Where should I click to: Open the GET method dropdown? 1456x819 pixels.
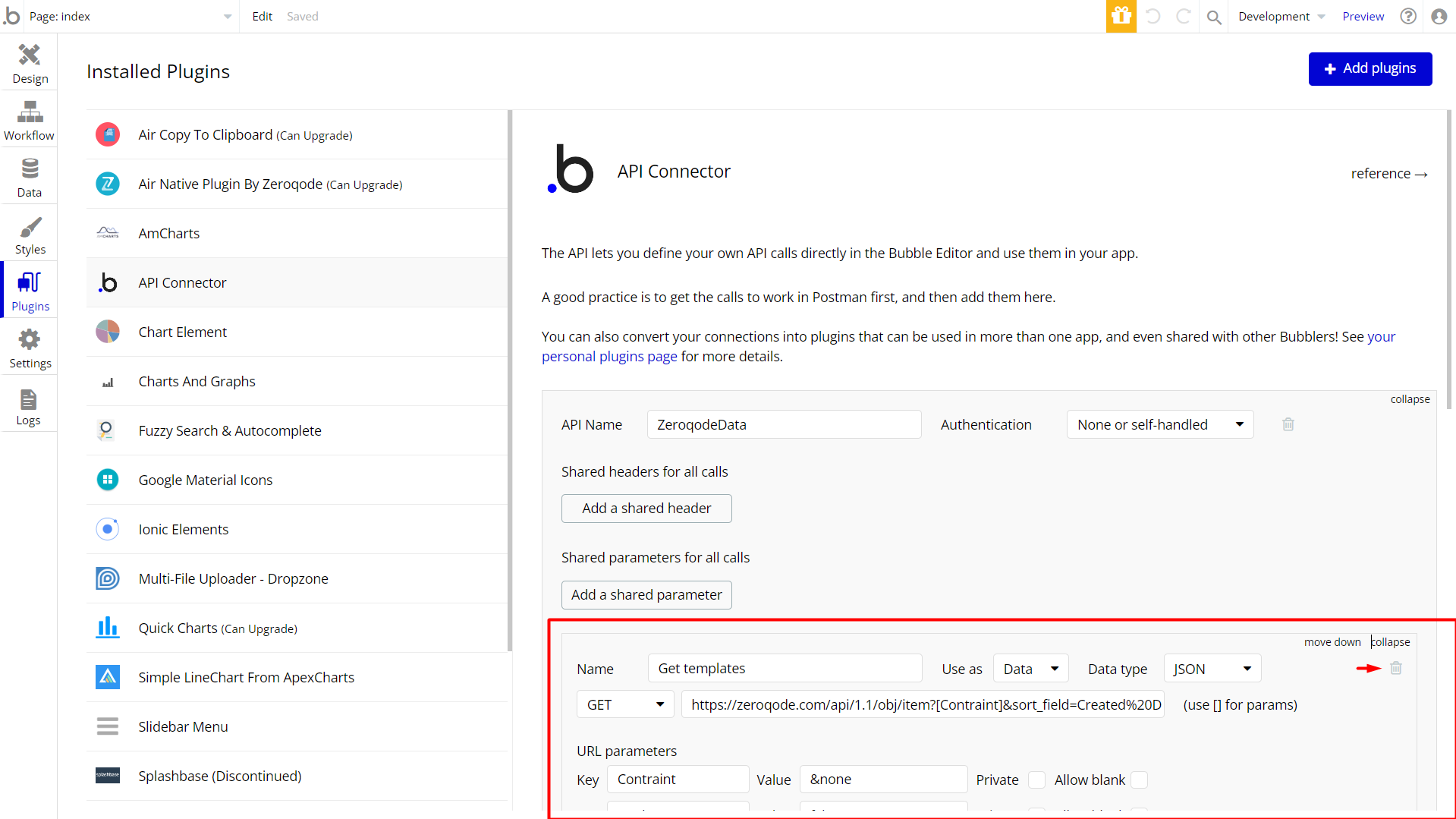coord(624,704)
